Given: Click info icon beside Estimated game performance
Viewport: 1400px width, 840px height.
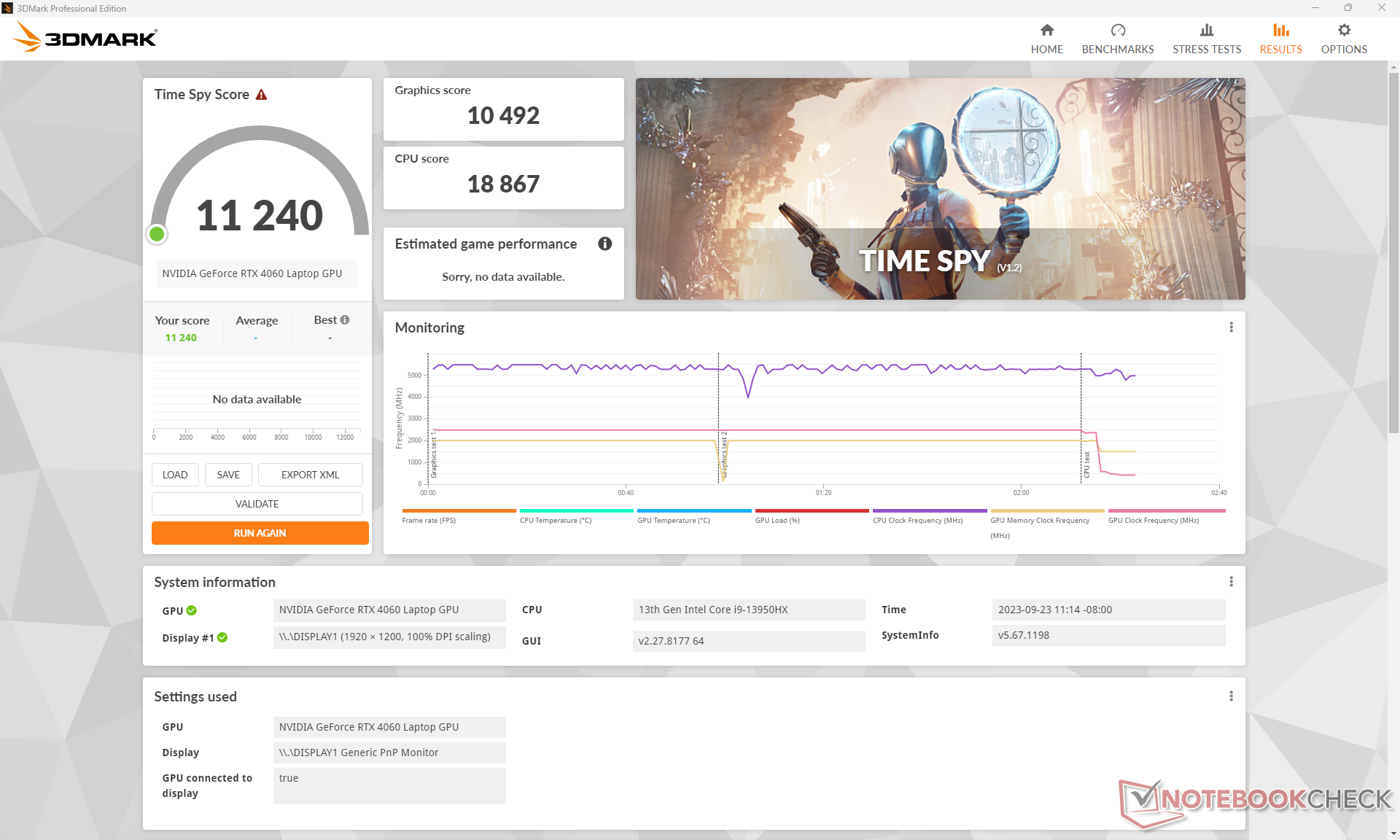Looking at the screenshot, I should coord(604,244).
